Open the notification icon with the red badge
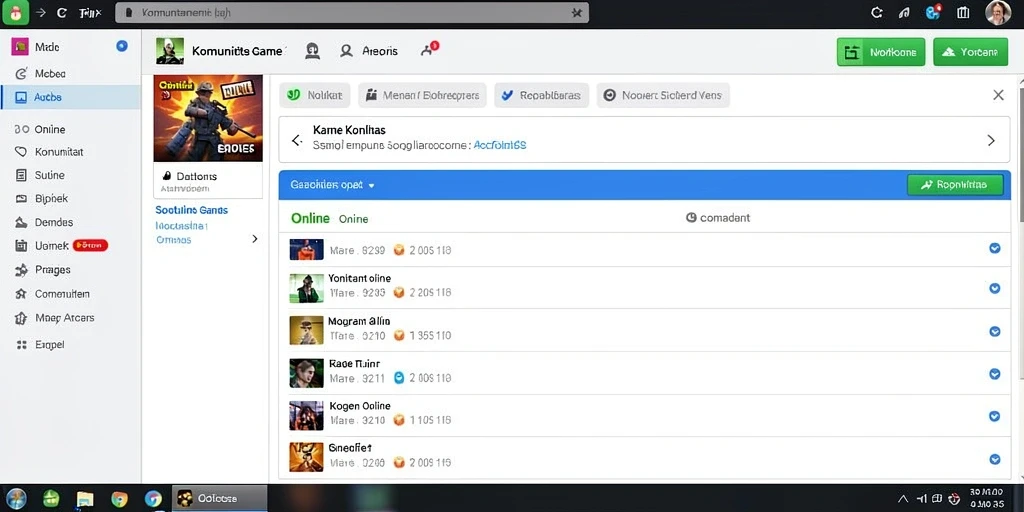Screen dimensions: 1024x512 (429, 49)
